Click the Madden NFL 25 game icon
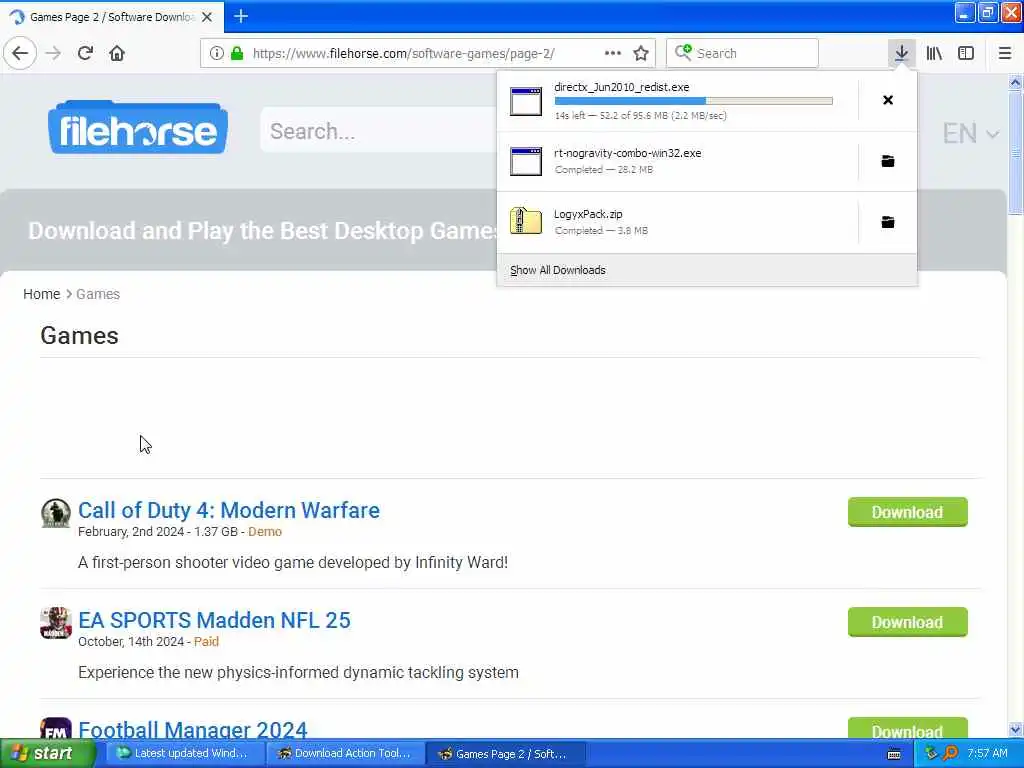The image size is (1024, 768). tap(56, 623)
